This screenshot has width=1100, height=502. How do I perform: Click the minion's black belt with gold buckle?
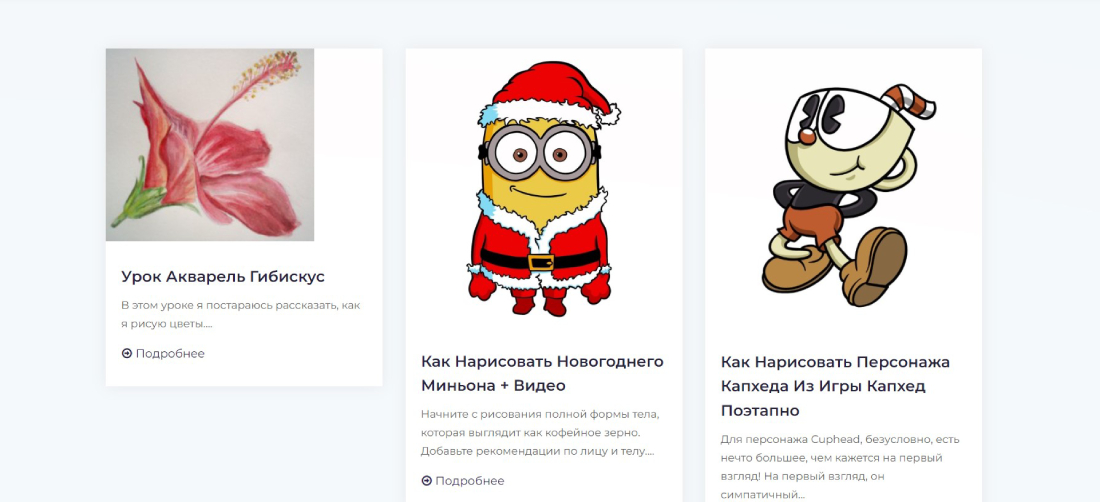click(540, 262)
